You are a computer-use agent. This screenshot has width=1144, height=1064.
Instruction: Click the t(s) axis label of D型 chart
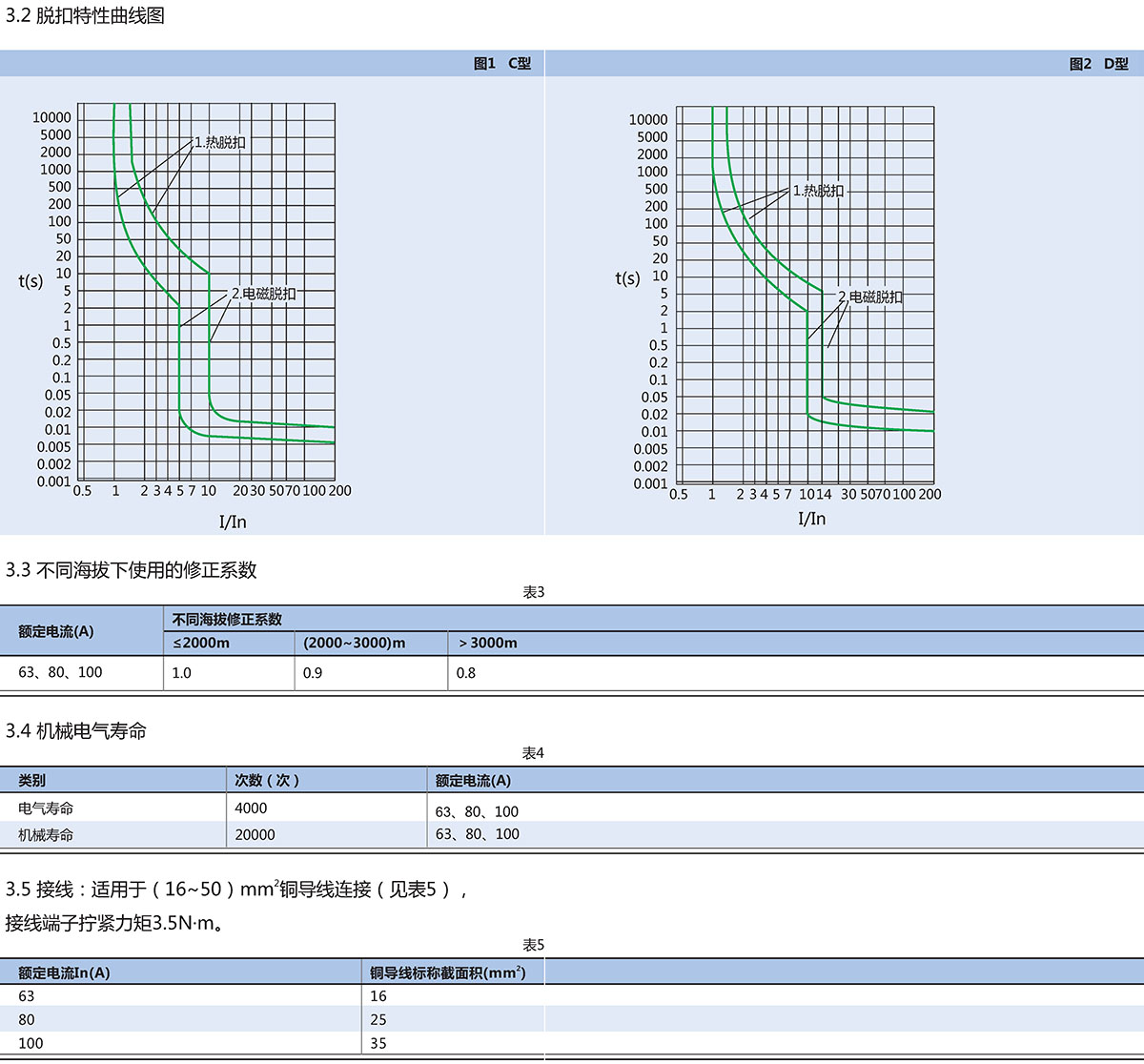pyautogui.click(x=627, y=278)
